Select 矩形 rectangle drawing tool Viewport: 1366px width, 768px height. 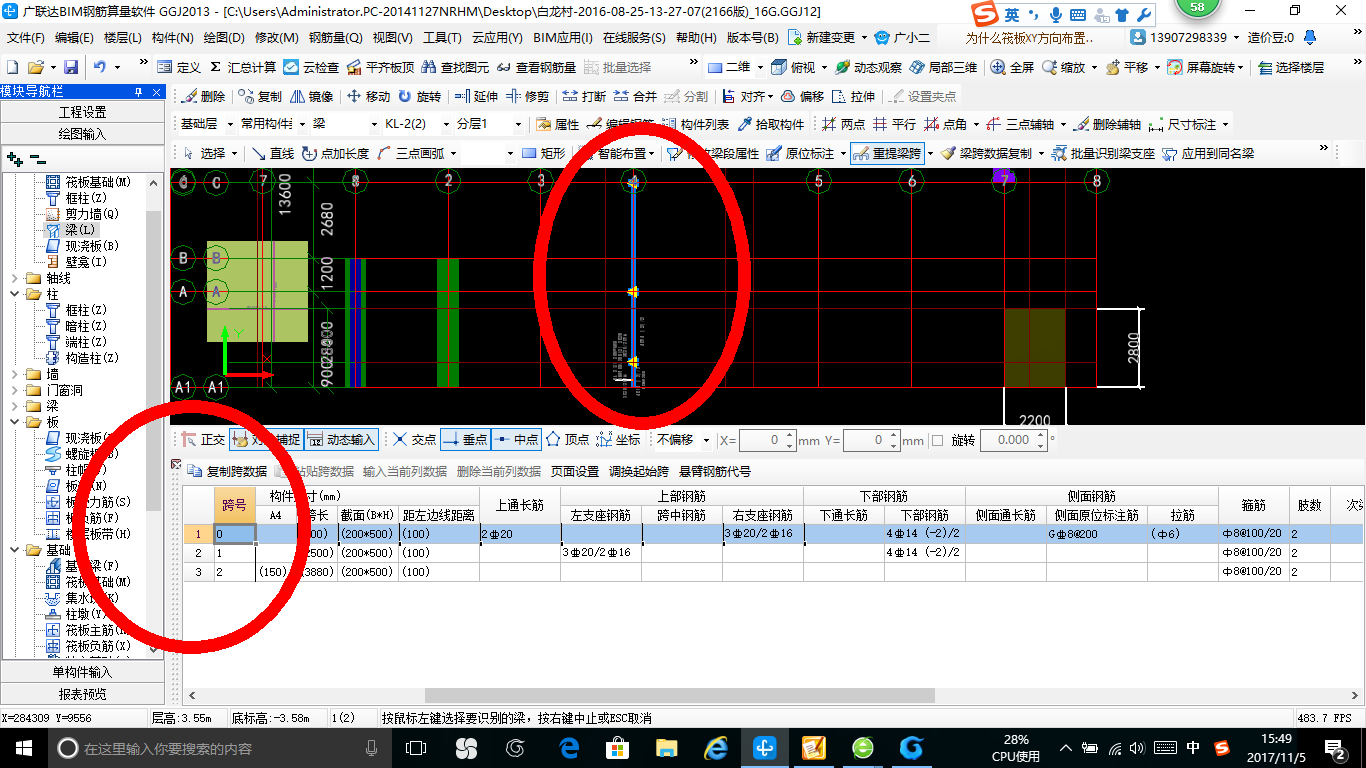click(x=544, y=154)
